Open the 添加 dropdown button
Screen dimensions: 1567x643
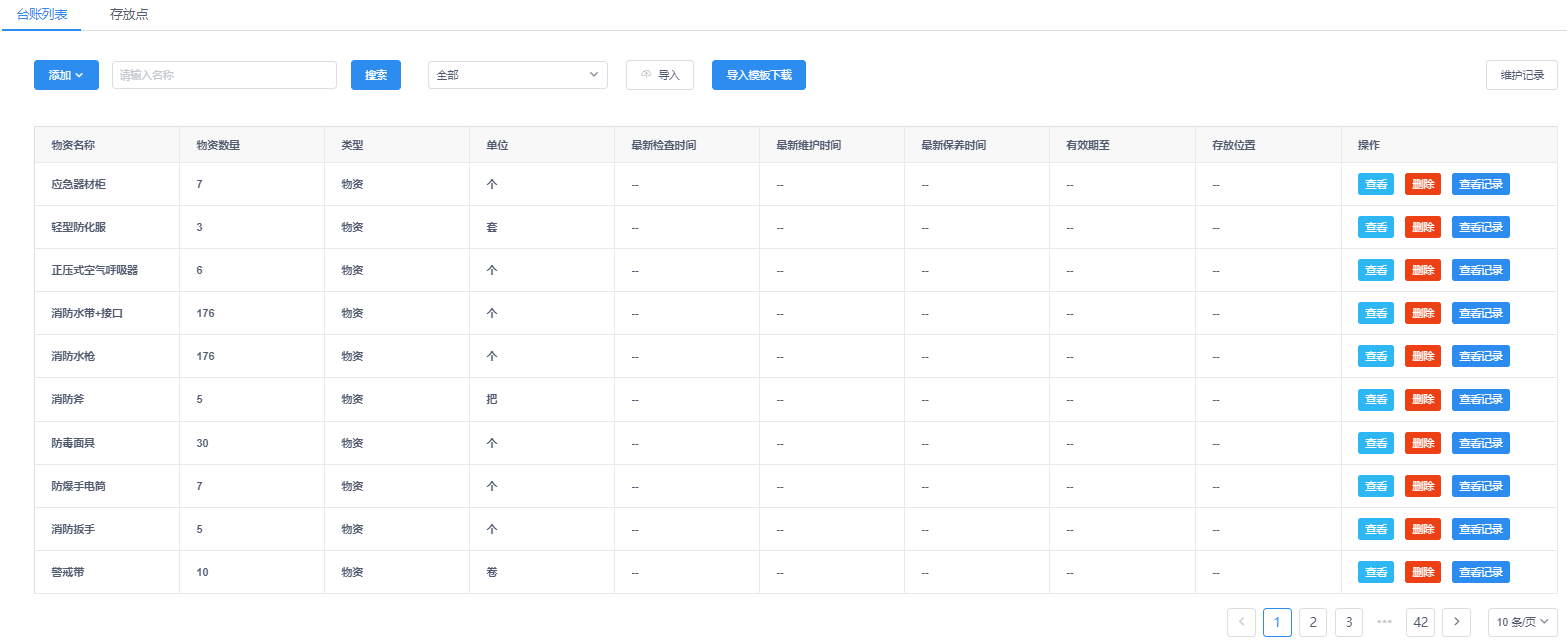pos(66,75)
